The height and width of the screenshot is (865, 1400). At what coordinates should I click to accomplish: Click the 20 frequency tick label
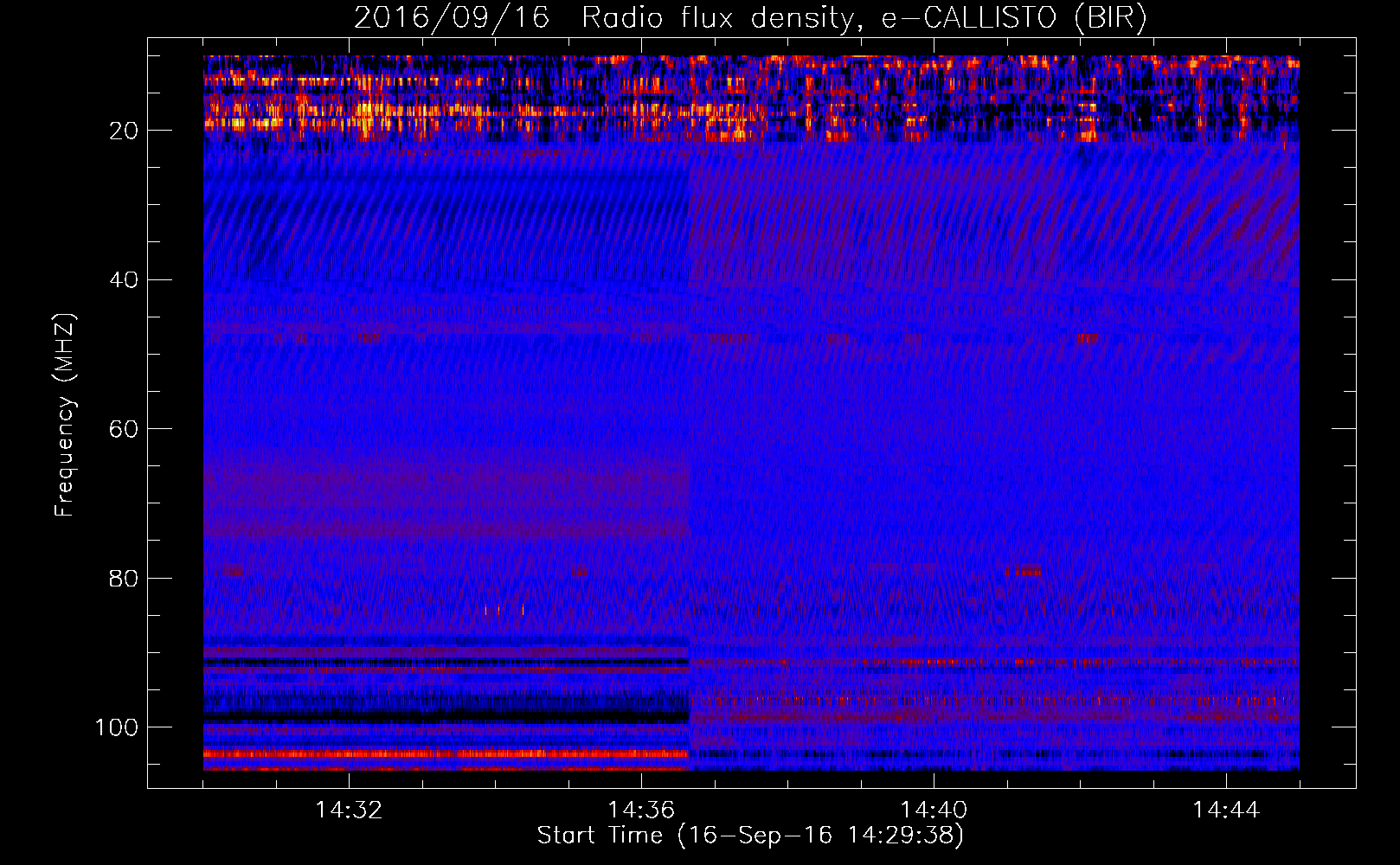(124, 131)
